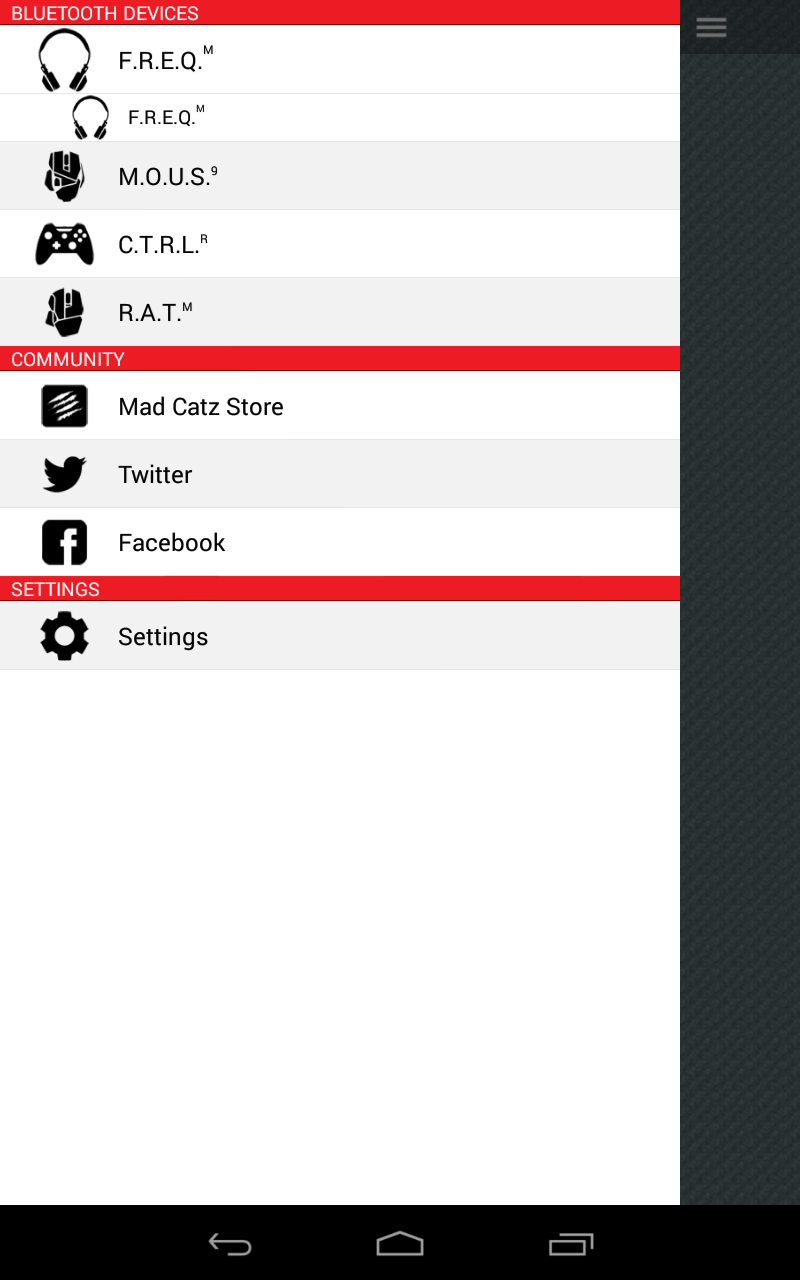Tap the large F.R.E.Q. headphones icon
This screenshot has height=1280, width=800.
[64, 60]
